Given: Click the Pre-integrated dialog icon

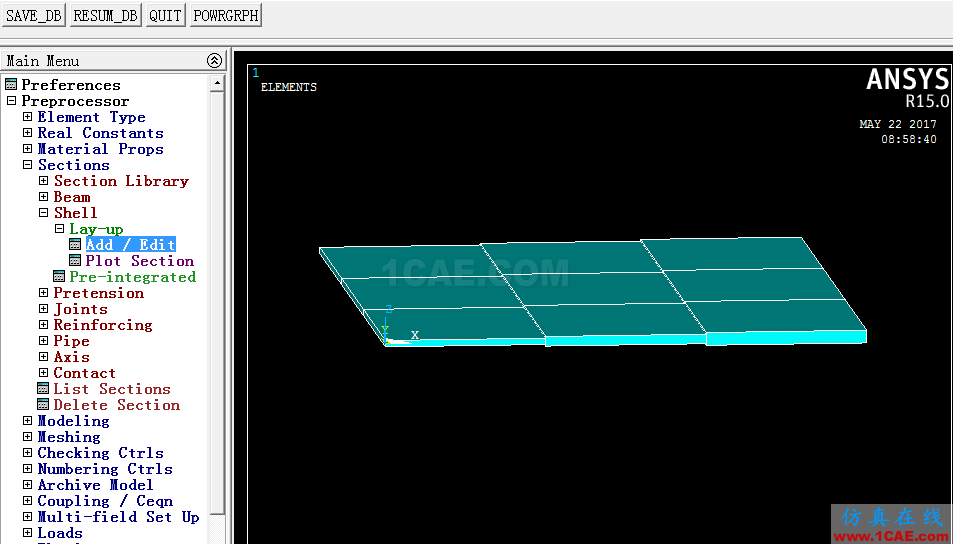Looking at the screenshot, I should (x=59, y=277).
